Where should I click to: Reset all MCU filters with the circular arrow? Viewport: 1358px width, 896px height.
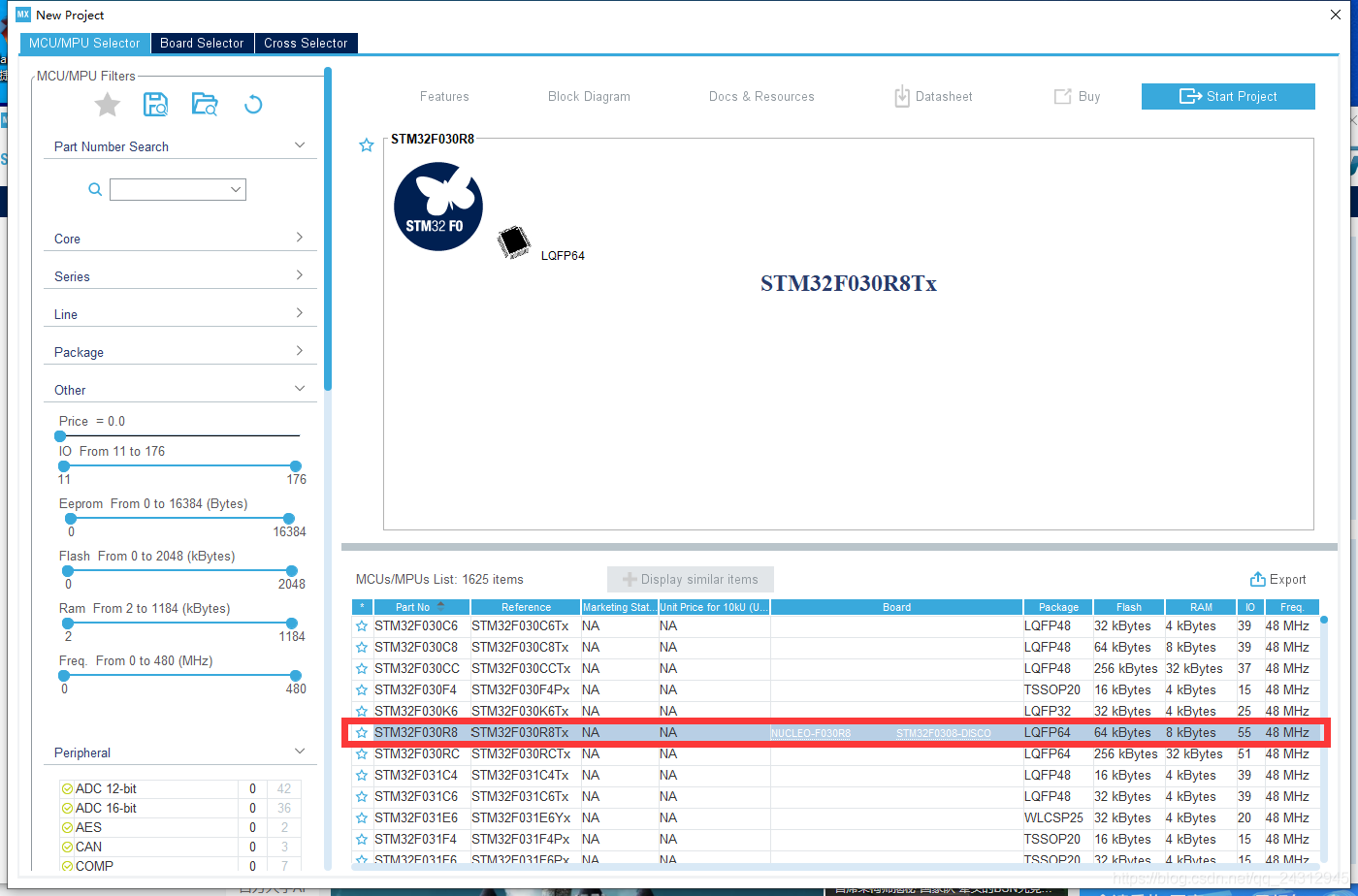[x=253, y=105]
